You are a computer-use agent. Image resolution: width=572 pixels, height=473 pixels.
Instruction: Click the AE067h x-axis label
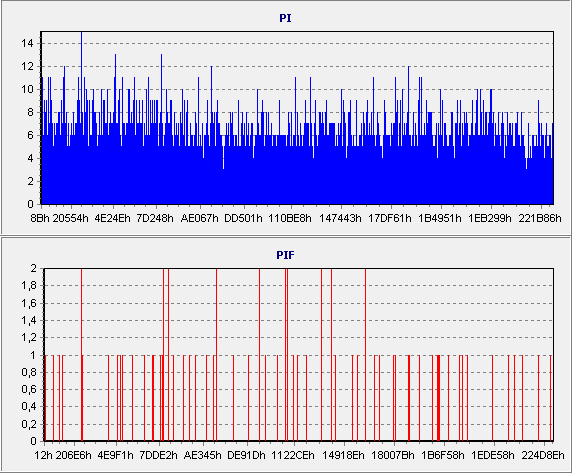point(200,218)
